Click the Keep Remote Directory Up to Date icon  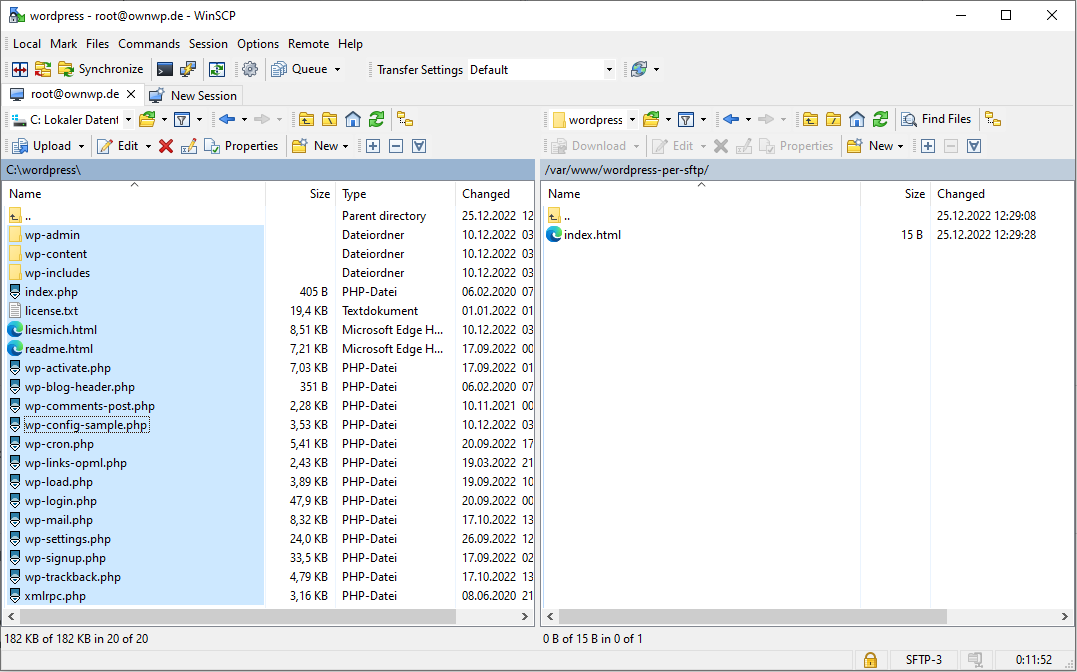pyautogui.click(x=217, y=69)
